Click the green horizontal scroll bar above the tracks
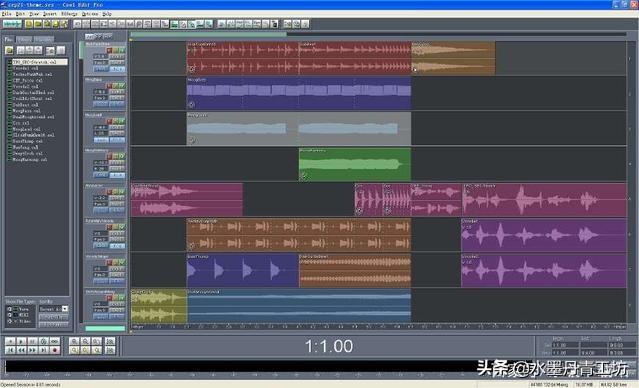Viewport: 639px width, 388px height. click(208, 35)
